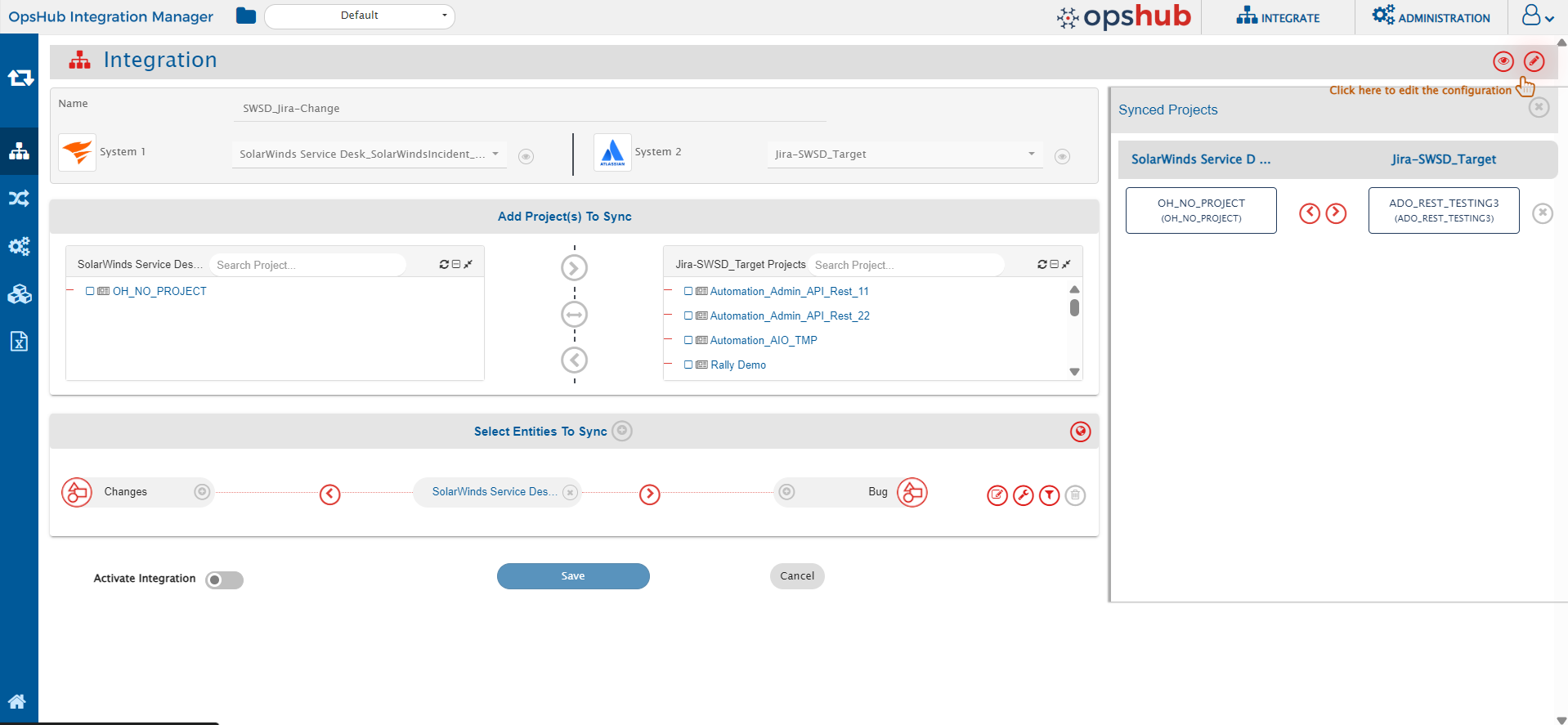
Task: Click the red eye view icon in header
Action: [x=1503, y=61]
